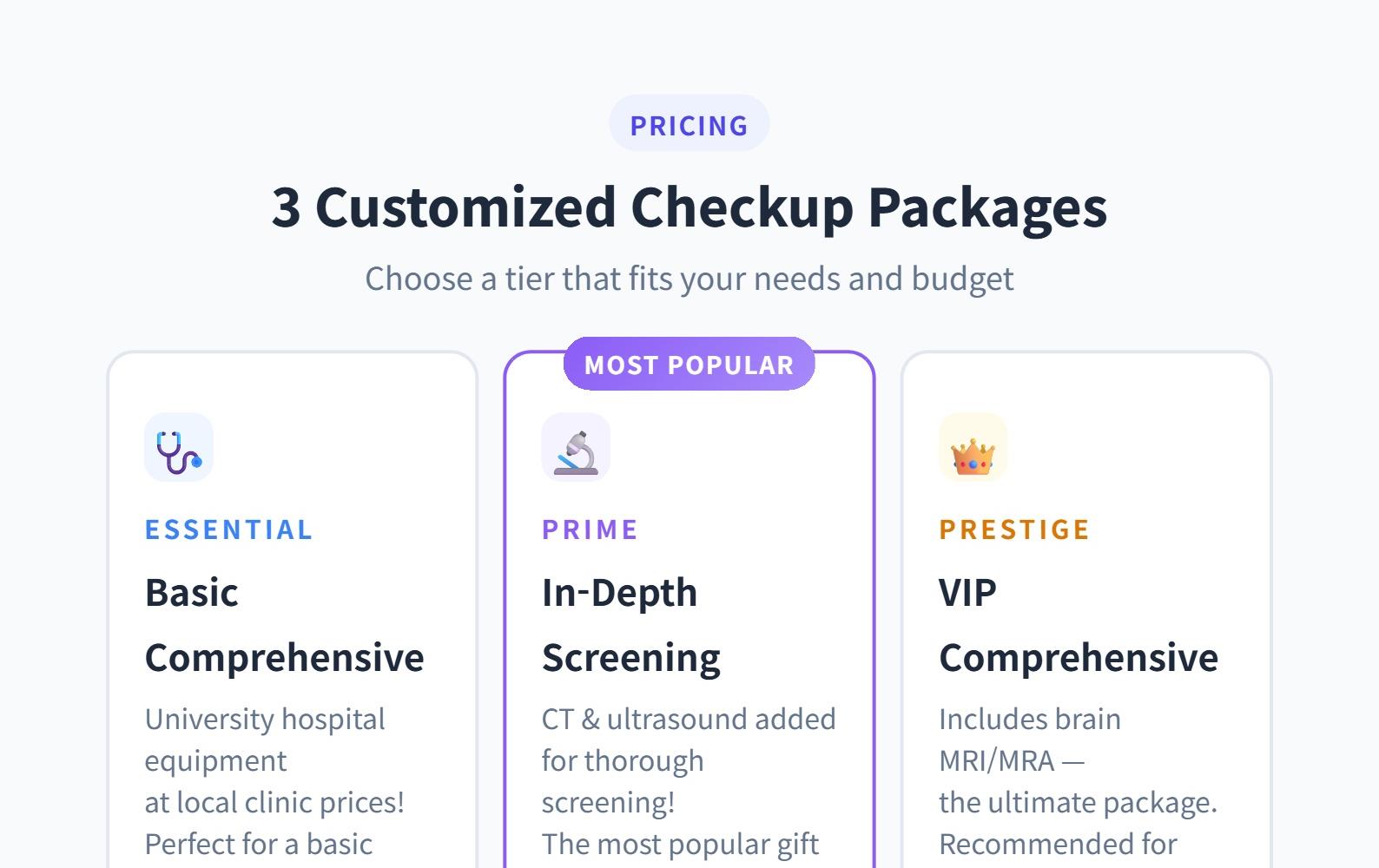Click the PRIME tier label
Viewport: 1379px width, 868px height.
tap(590, 529)
